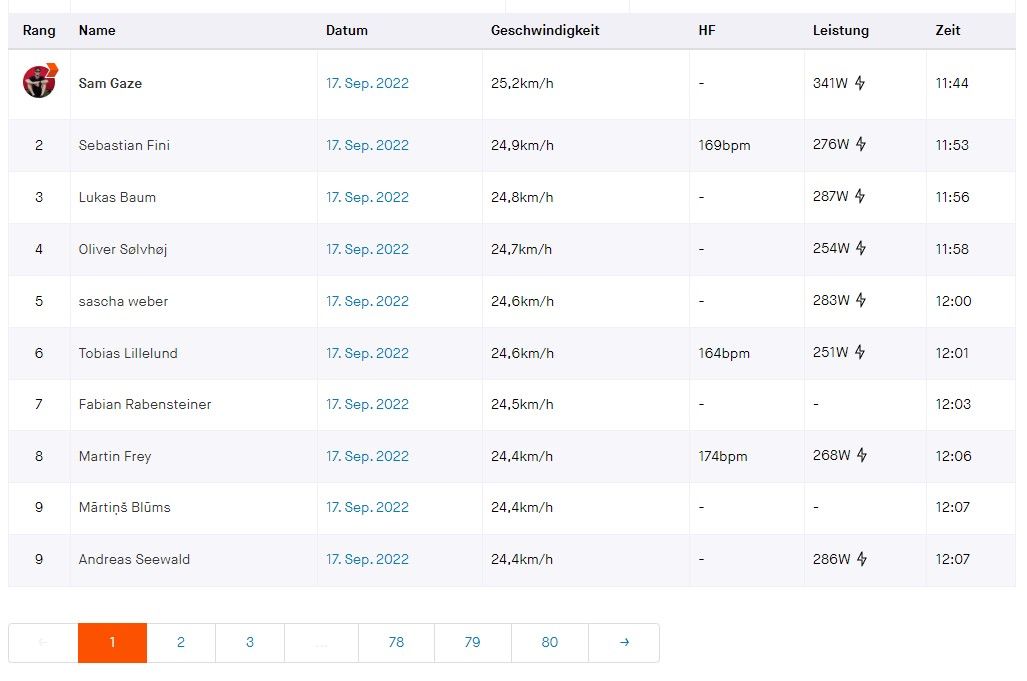The image size is (1027, 681).
Task: Click the Geschwindigkeit column header
Action: pos(545,30)
